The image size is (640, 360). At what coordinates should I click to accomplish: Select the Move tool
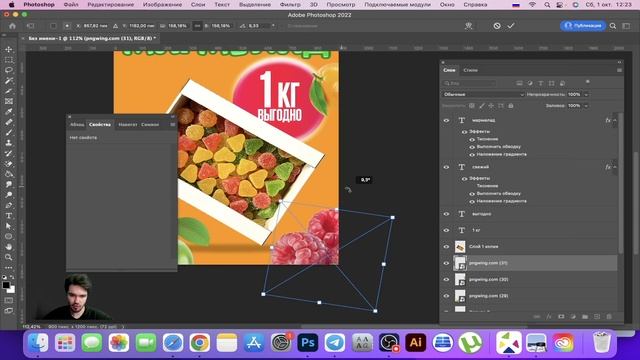[9, 49]
